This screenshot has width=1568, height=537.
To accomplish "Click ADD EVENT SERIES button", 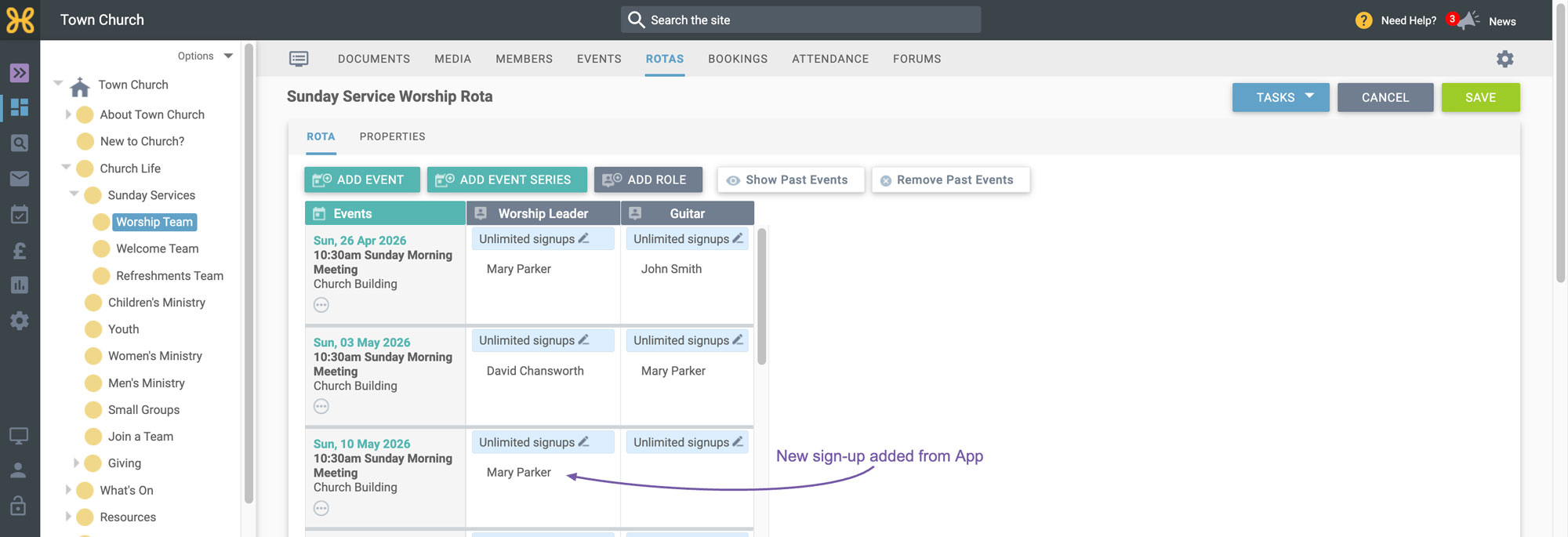I will pyautogui.click(x=506, y=180).
